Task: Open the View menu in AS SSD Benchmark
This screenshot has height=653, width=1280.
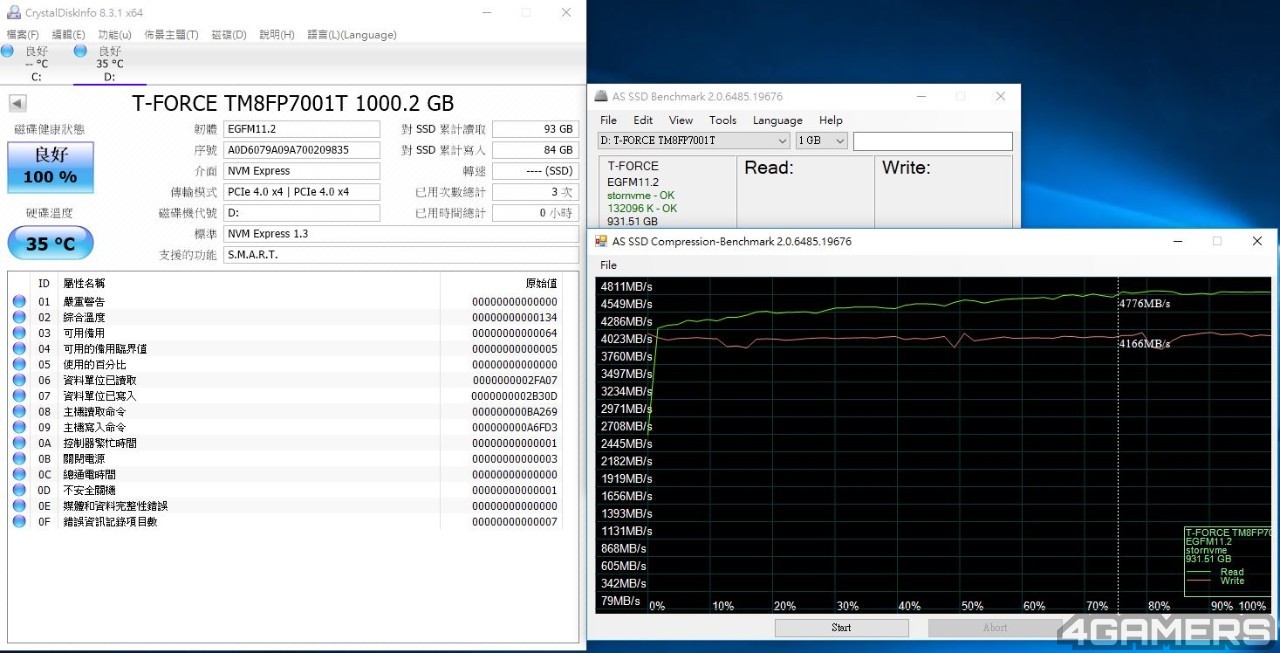Action: click(x=681, y=120)
